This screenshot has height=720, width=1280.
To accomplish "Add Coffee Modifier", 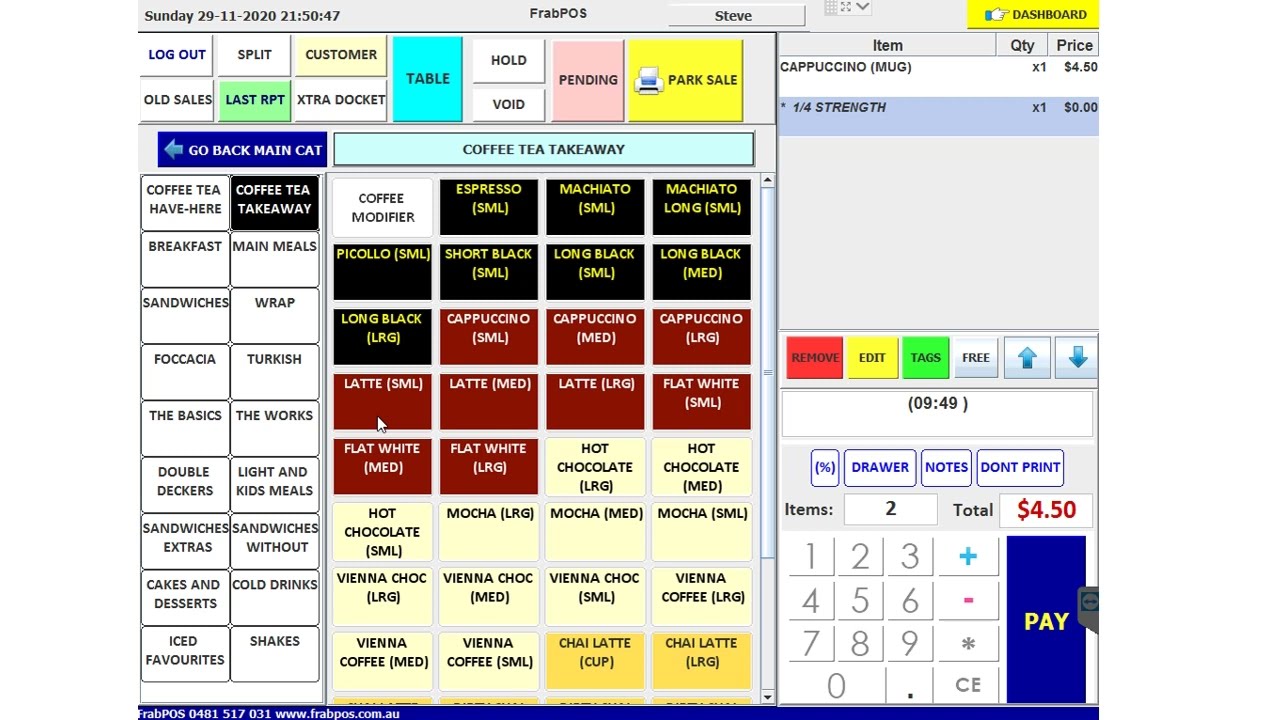I will (382, 207).
